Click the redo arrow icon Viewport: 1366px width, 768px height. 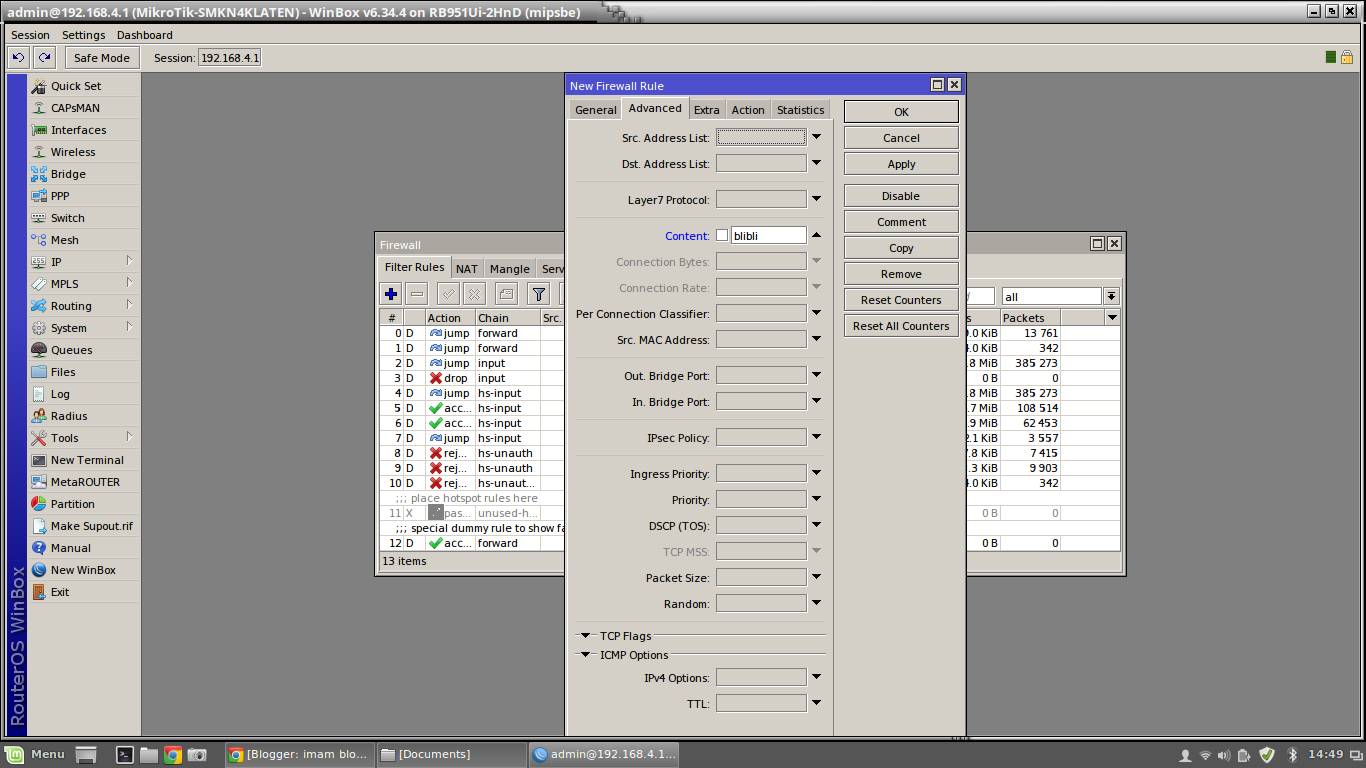coord(45,58)
